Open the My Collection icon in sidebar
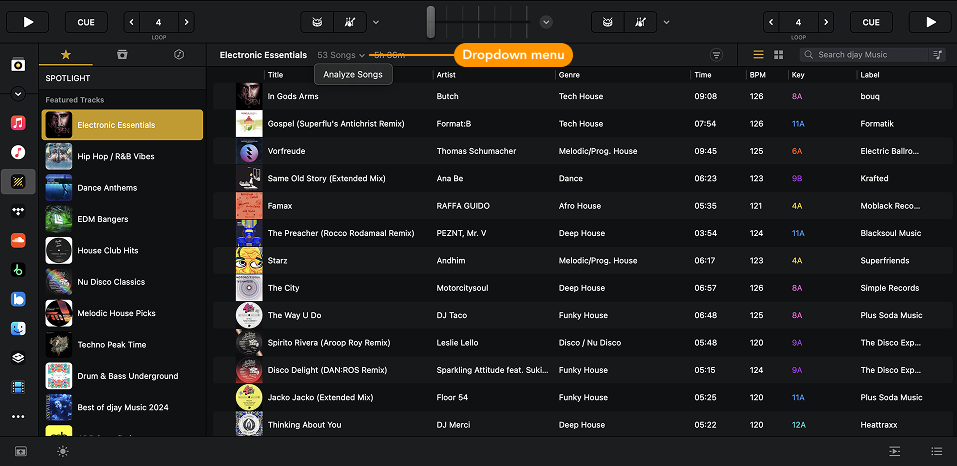Image resolution: width=957 pixels, height=466 pixels. (18, 65)
